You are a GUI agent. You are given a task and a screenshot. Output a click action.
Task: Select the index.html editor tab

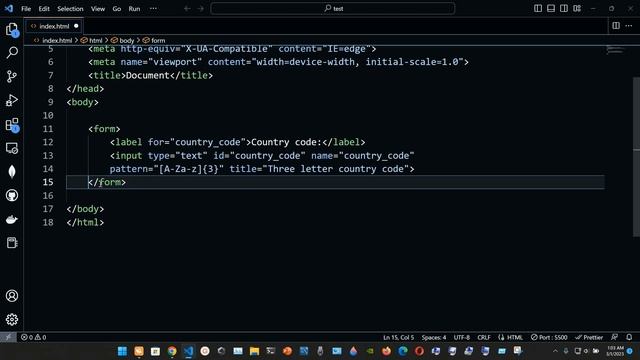coord(54,26)
